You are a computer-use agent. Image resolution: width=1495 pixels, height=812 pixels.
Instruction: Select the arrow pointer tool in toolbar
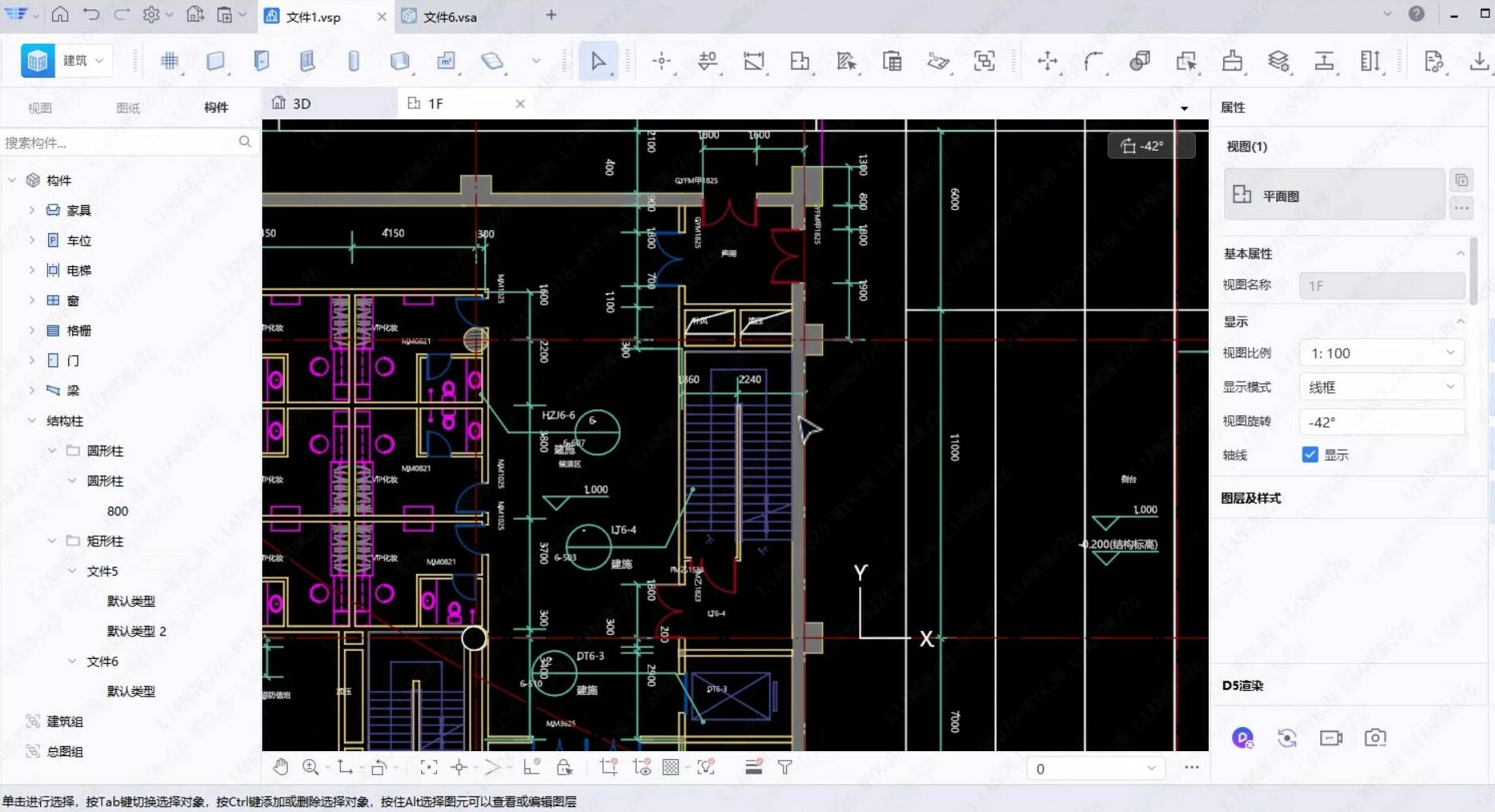(598, 61)
